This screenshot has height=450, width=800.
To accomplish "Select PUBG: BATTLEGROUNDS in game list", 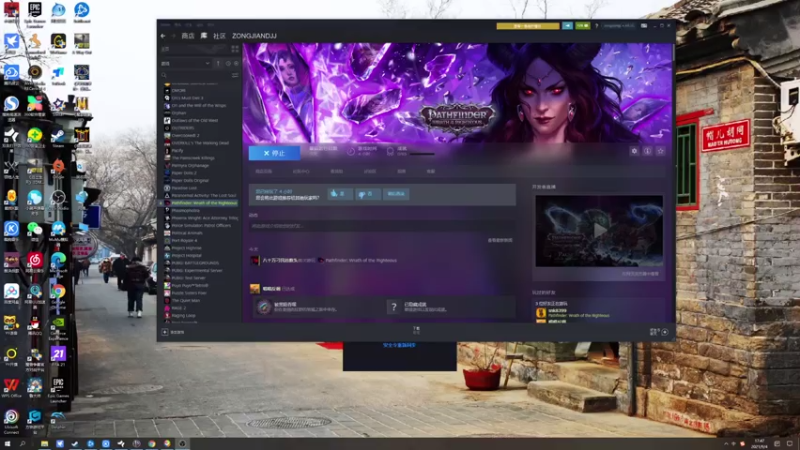I will (194, 263).
